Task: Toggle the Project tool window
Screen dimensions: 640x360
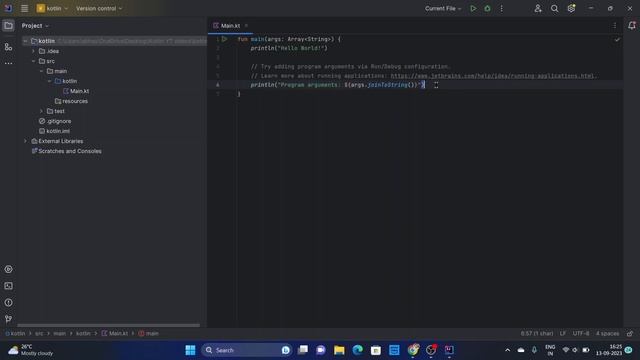Action: [x=8, y=26]
